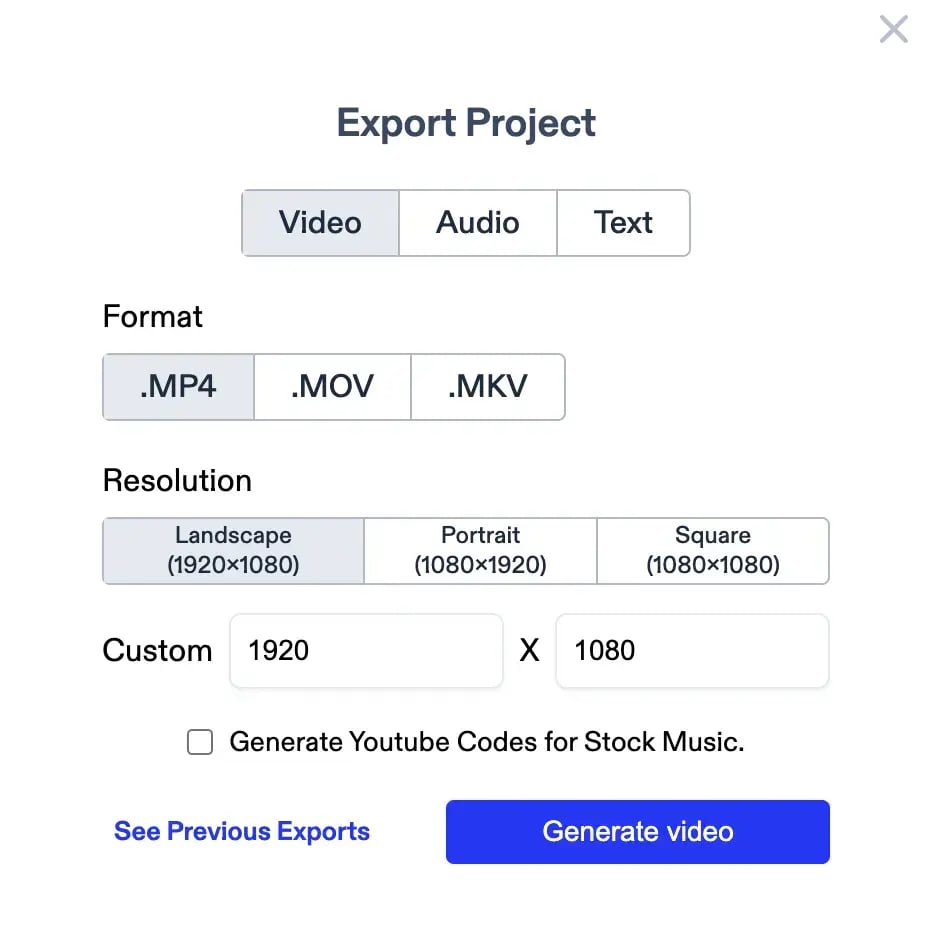This screenshot has height=942, width=934.
Task: Open the See Previous Exports link
Action: (x=242, y=831)
